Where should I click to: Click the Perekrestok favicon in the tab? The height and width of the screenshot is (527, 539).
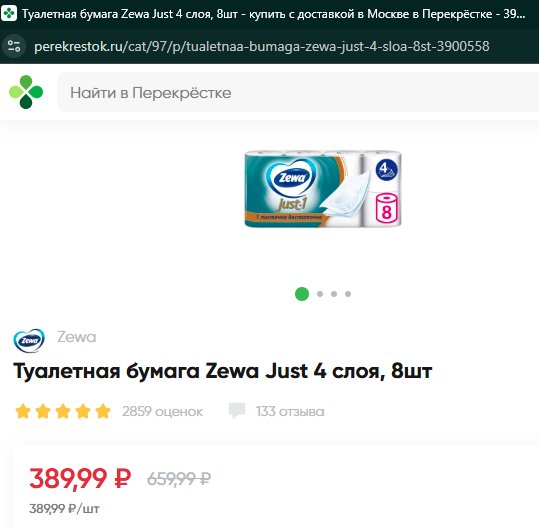[x=9, y=14]
